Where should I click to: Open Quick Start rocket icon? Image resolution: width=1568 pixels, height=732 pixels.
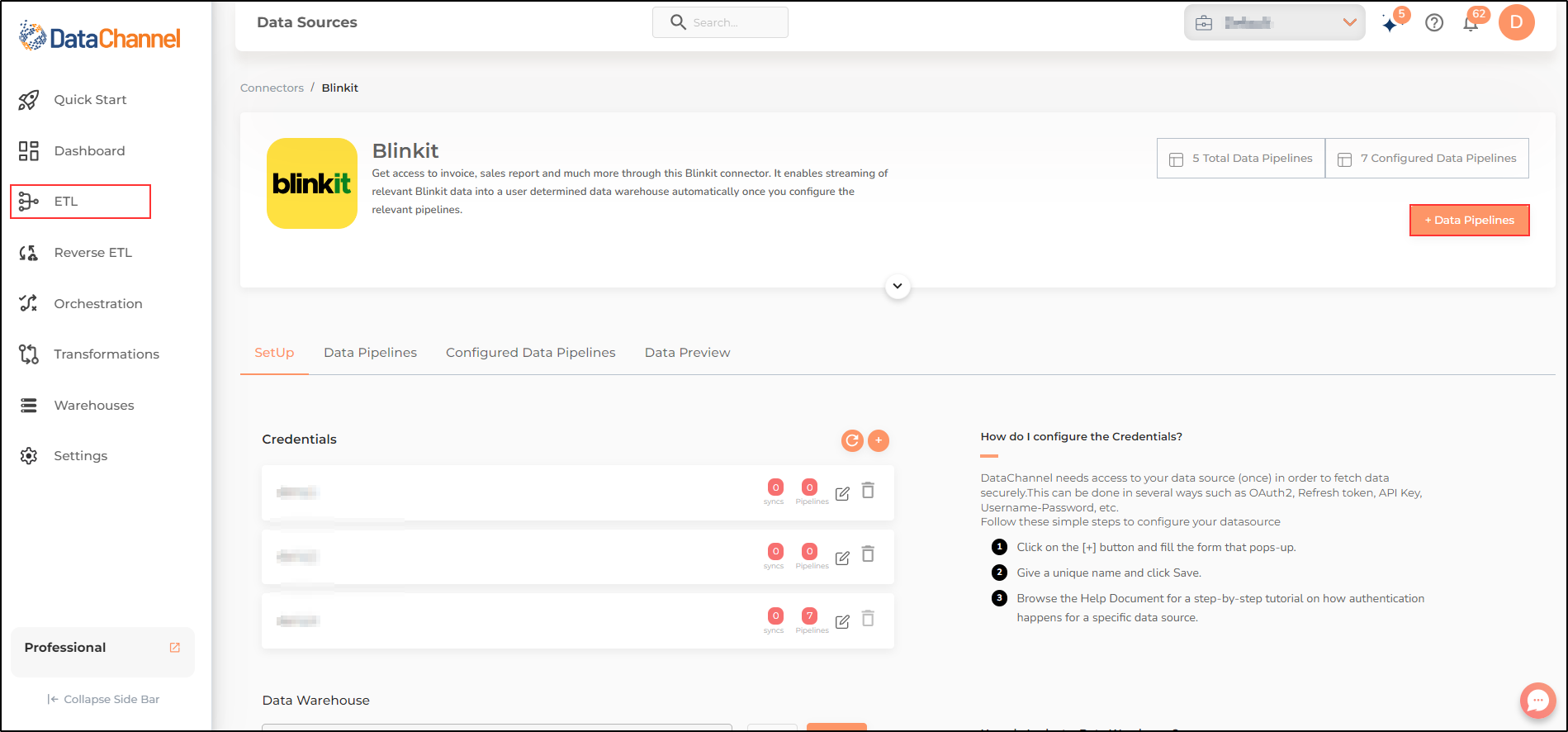[x=29, y=100]
